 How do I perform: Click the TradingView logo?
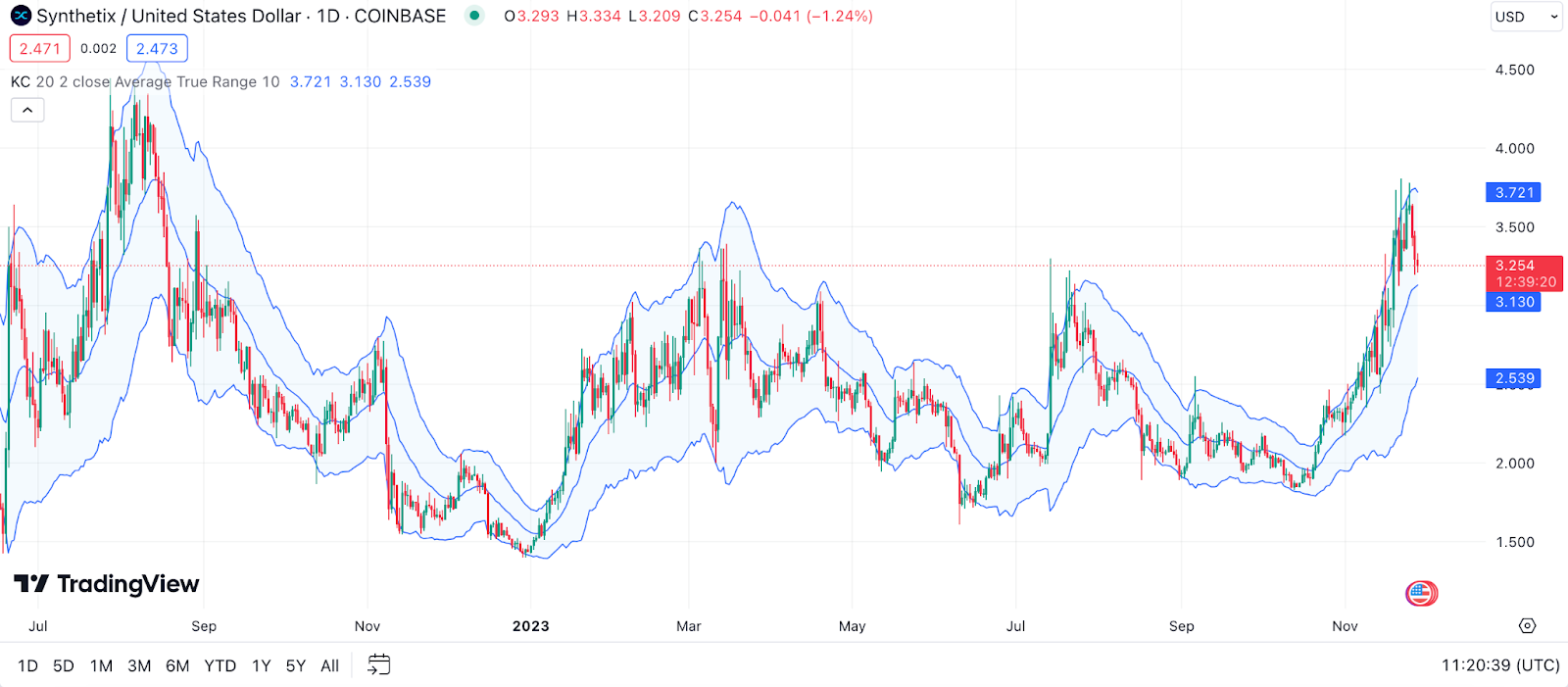point(107,584)
